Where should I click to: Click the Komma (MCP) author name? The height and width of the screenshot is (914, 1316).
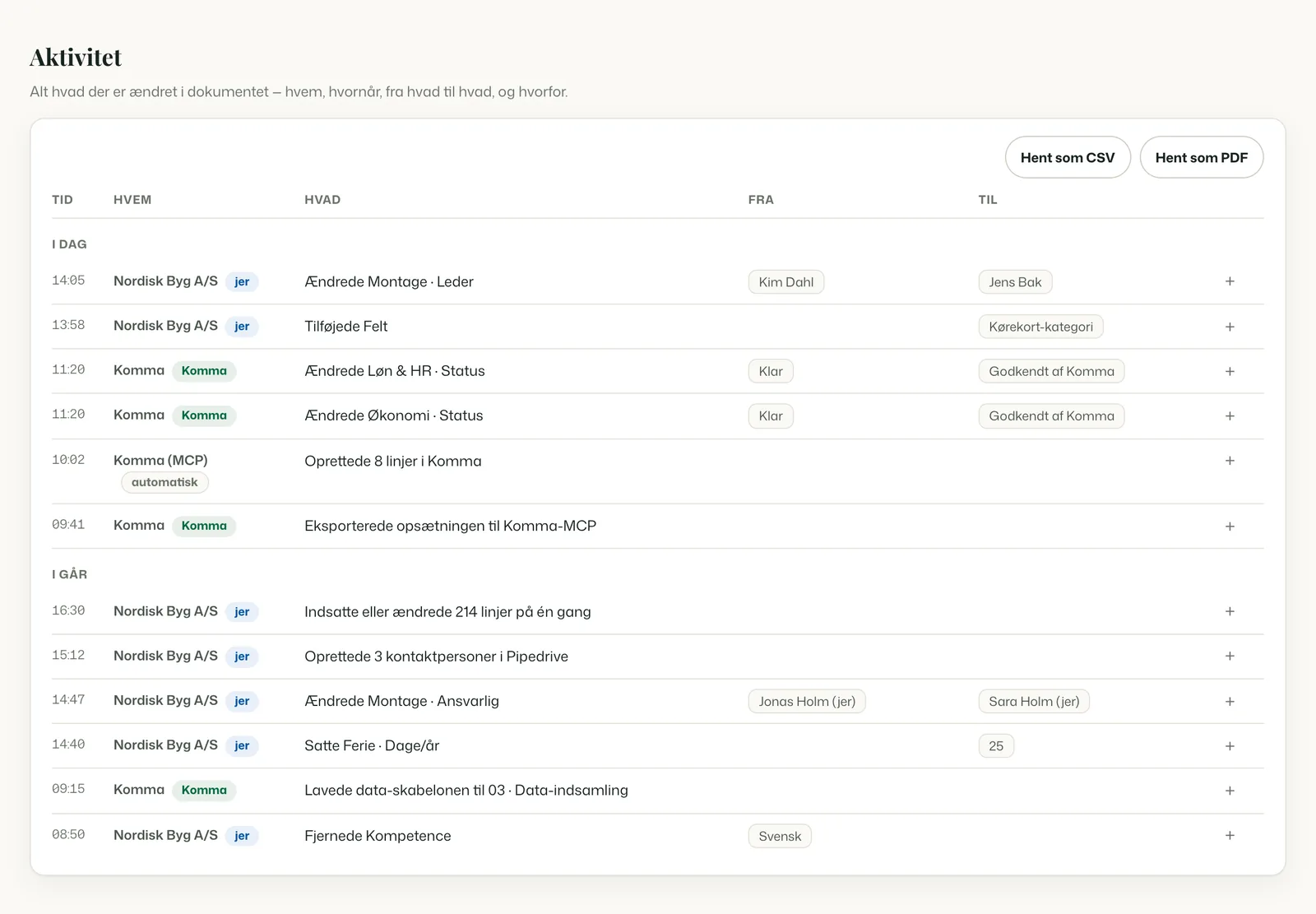pyautogui.click(x=160, y=461)
